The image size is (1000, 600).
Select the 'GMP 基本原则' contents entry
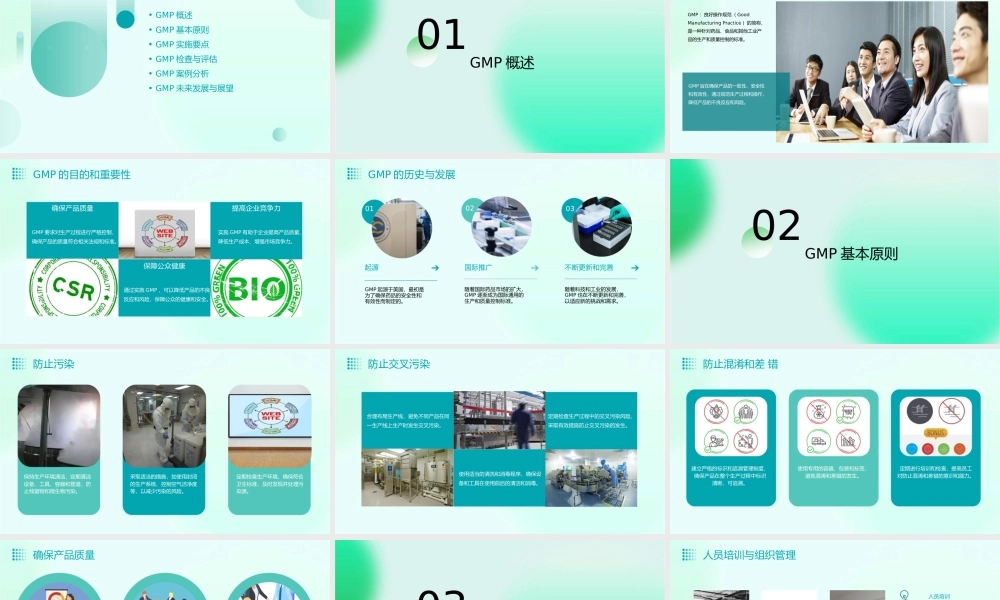[182, 29]
